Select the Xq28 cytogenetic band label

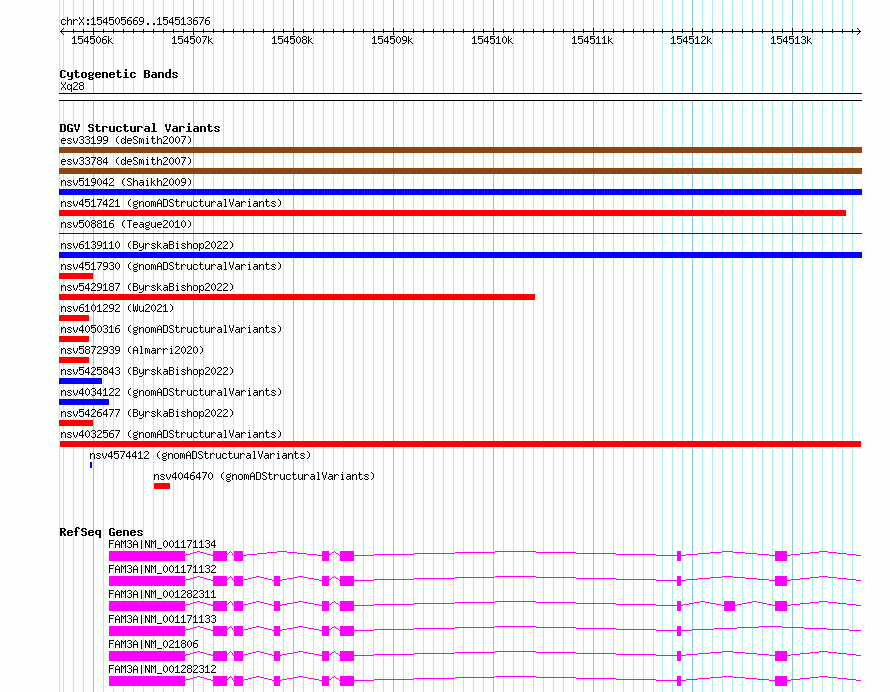[72, 86]
